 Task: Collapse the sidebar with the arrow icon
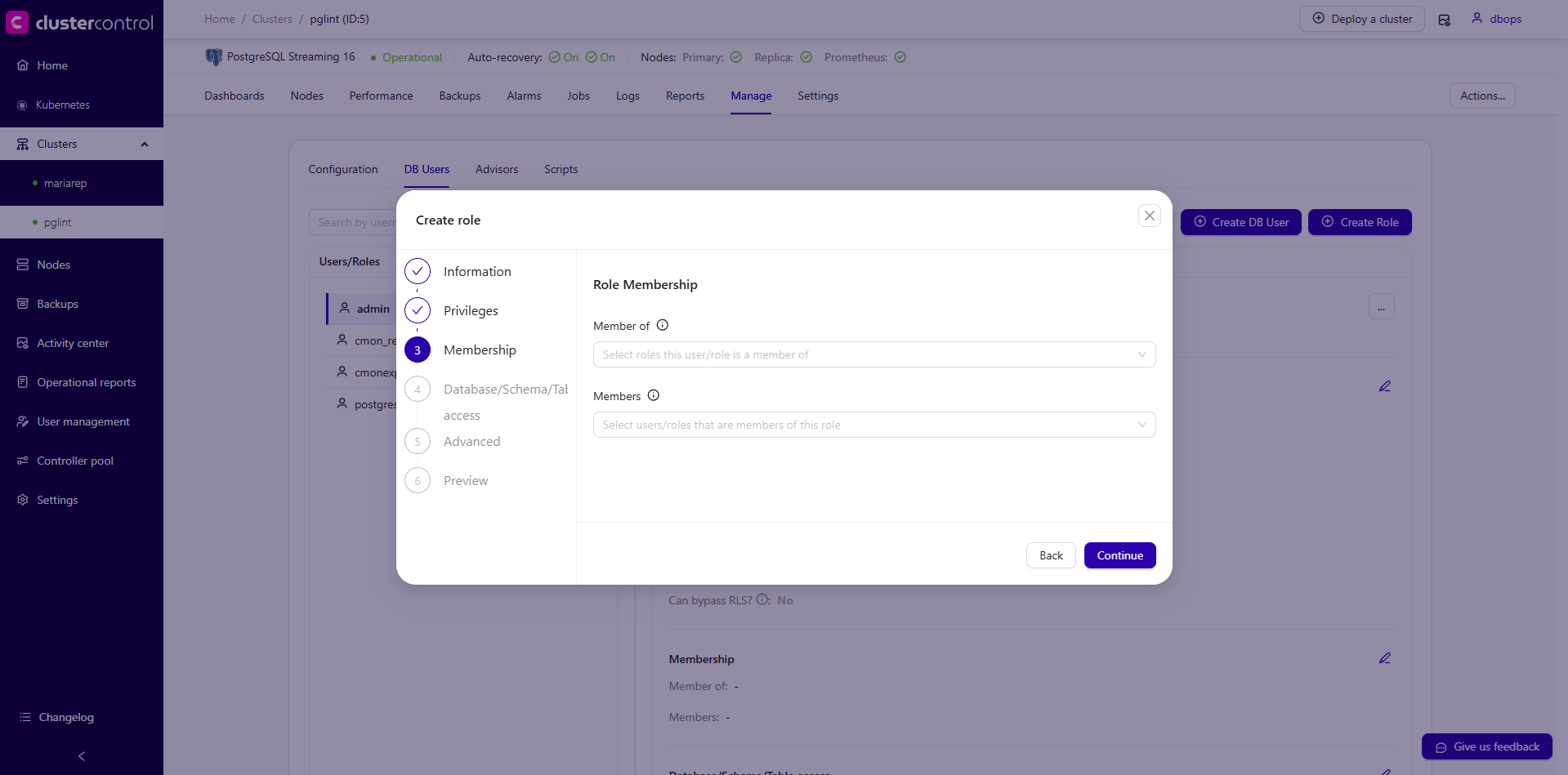[81, 756]
